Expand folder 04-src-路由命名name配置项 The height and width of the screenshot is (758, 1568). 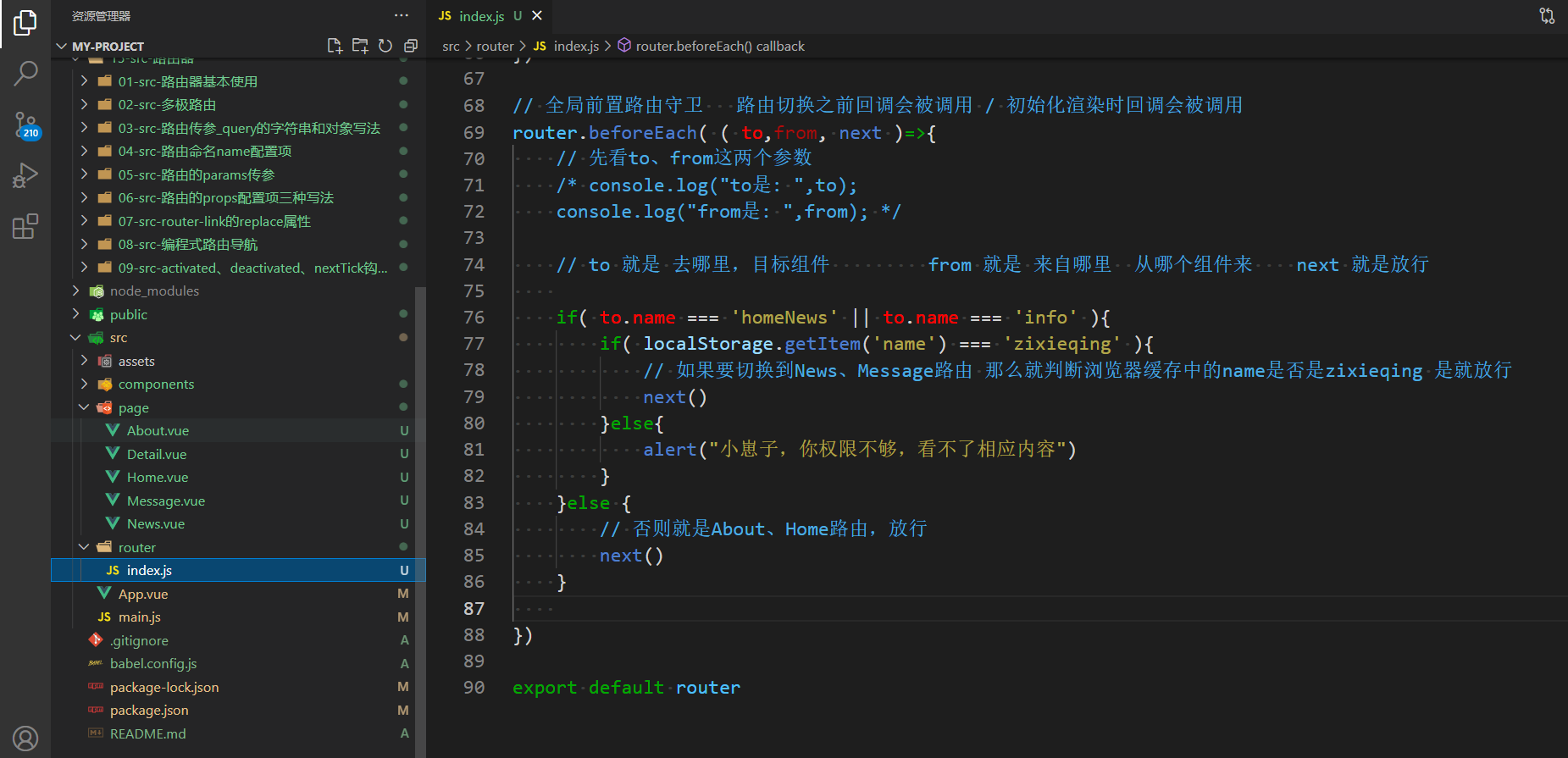[84, 151]
